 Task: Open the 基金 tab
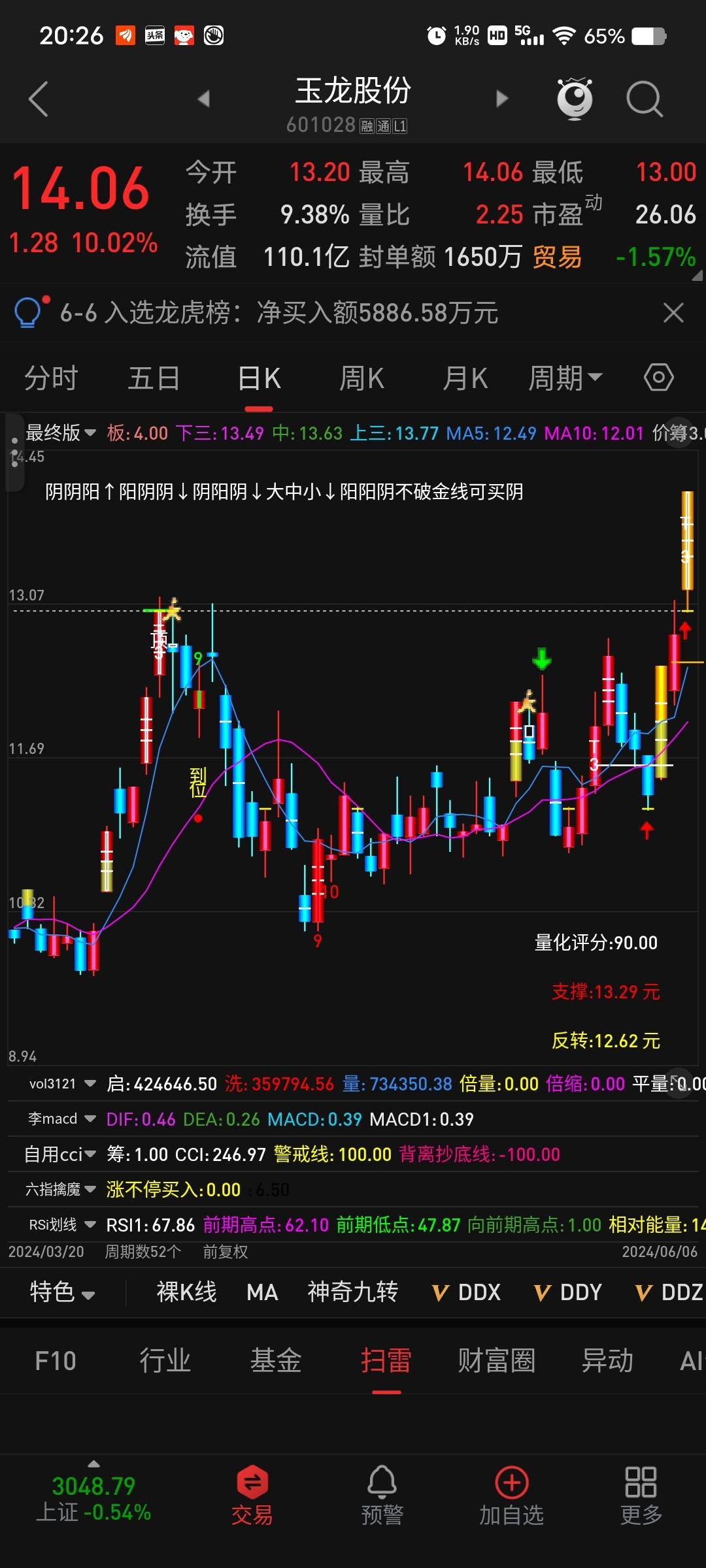[276, 1362]
